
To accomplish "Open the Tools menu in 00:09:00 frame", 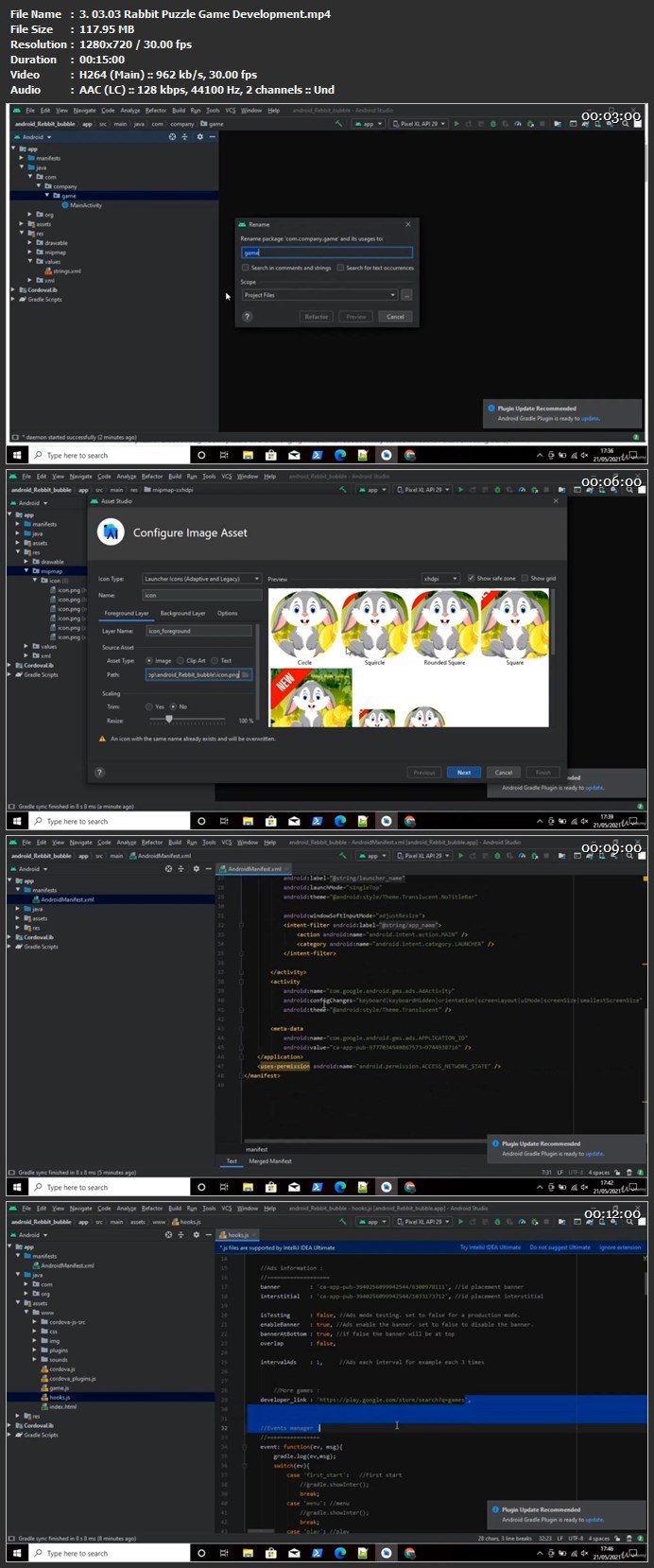I will tap(209, 843).
